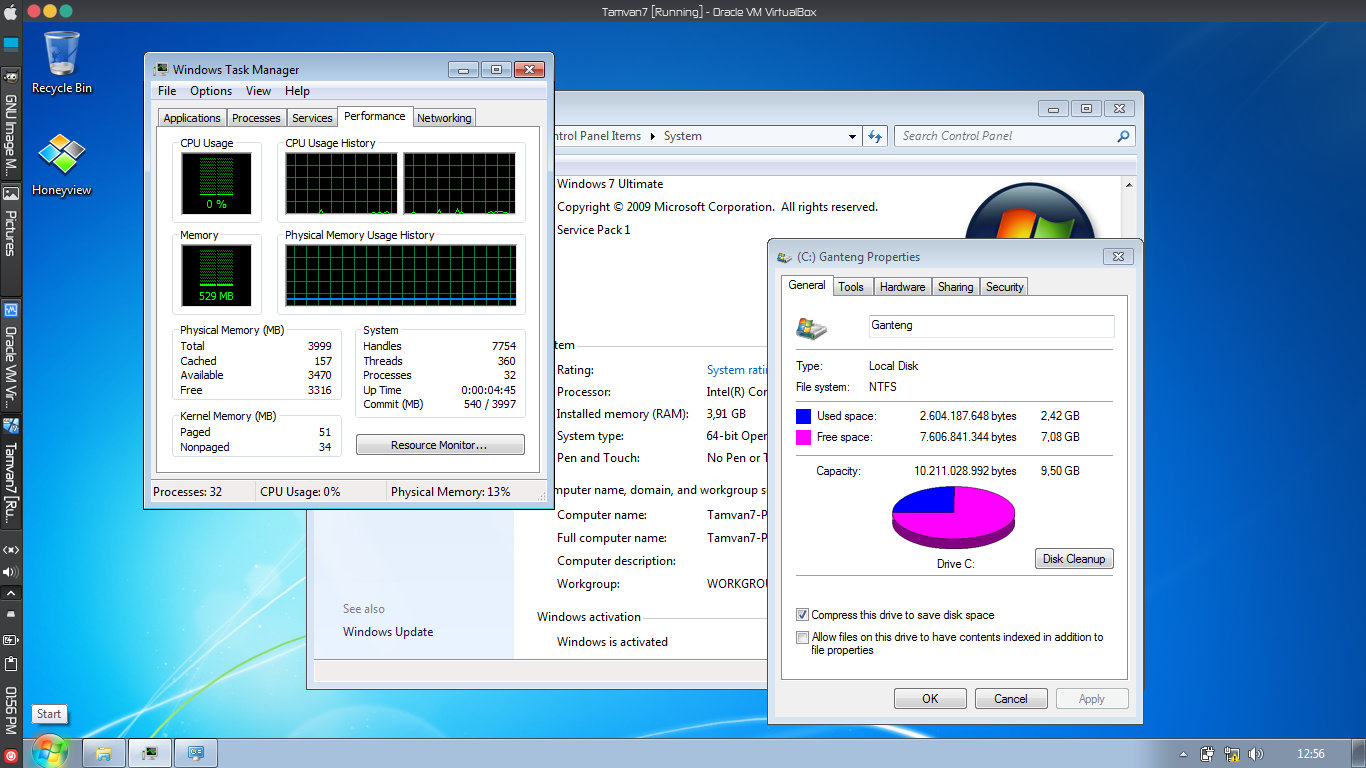Open Windows Explorer from the taskbar
1366x768 pixels.
103,753
